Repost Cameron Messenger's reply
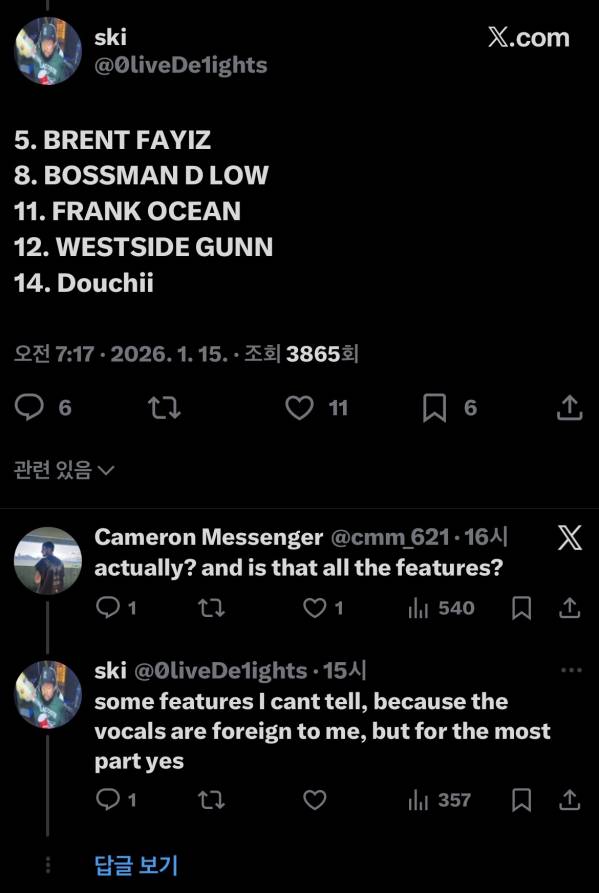The height and width of the screenshot is (893, 599). (211, 608)
